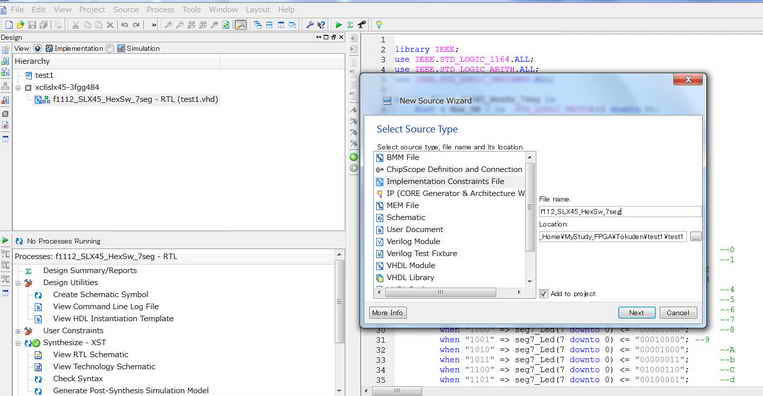
Task: Select test1 in the Hierarchy tree
Action: coord(44,75)
